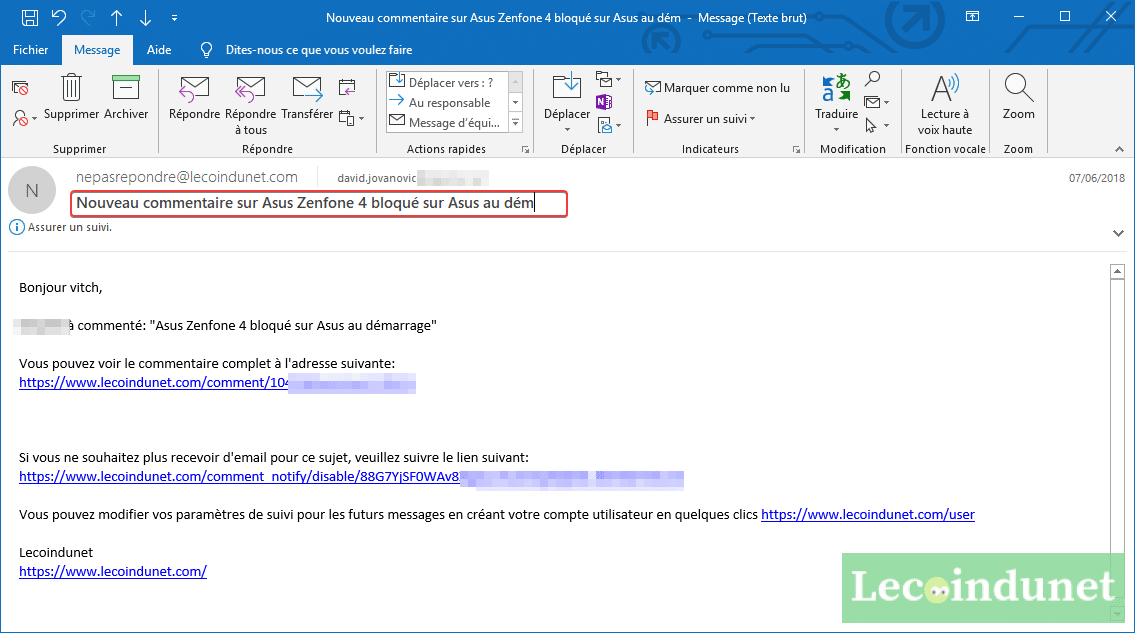This screenshot has height=633, width=1135.
Task: Click the message date 07/06/2018
Action: [1097, 178]
